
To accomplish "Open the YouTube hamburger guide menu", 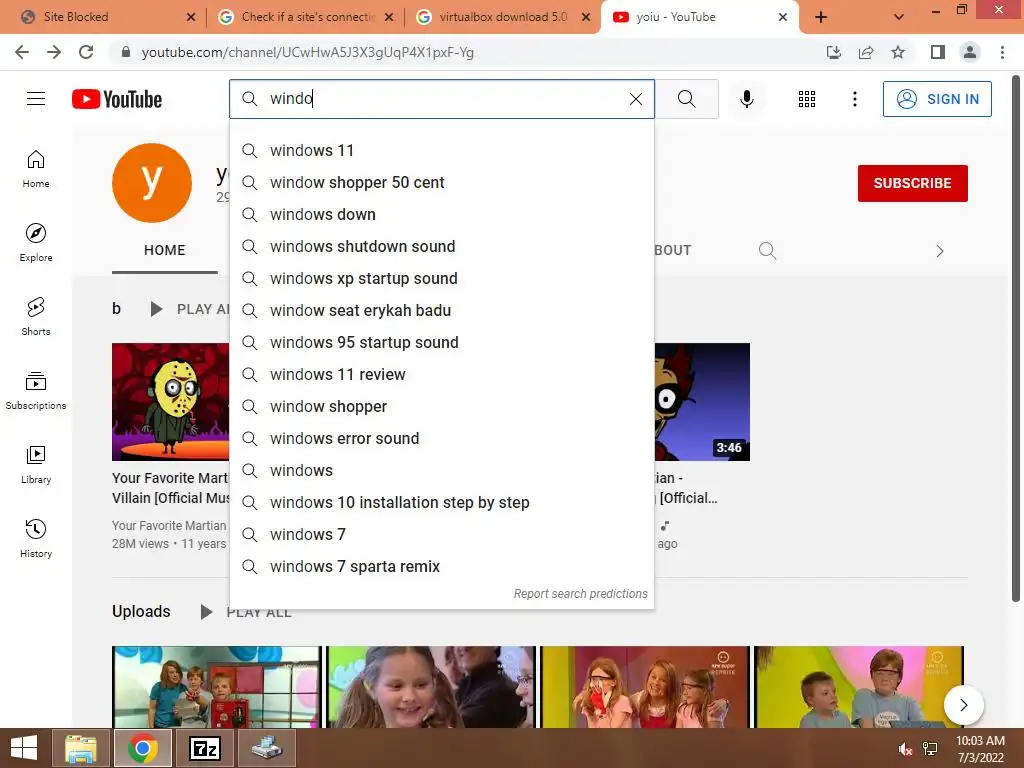I will (36, 99).
